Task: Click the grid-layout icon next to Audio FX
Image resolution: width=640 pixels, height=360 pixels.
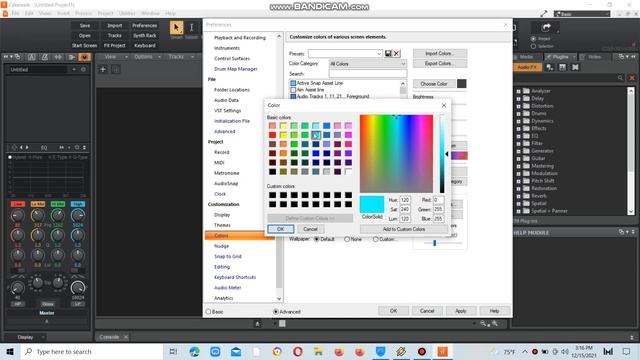Action: (x=562, y=67)
